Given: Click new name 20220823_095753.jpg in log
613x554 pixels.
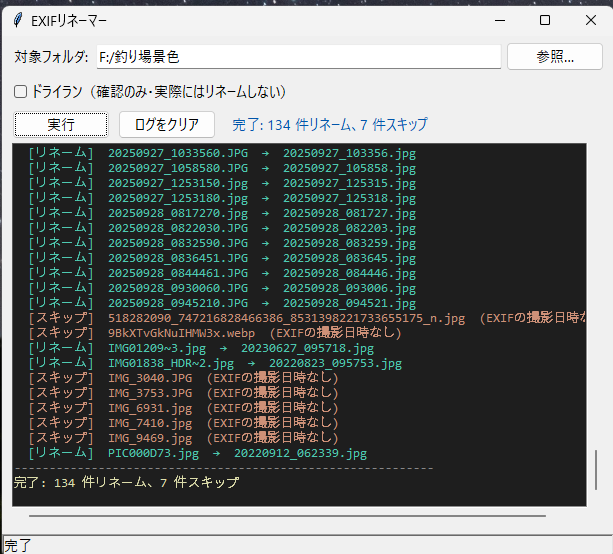Looking at the screenshot, I should pos(335,364).
